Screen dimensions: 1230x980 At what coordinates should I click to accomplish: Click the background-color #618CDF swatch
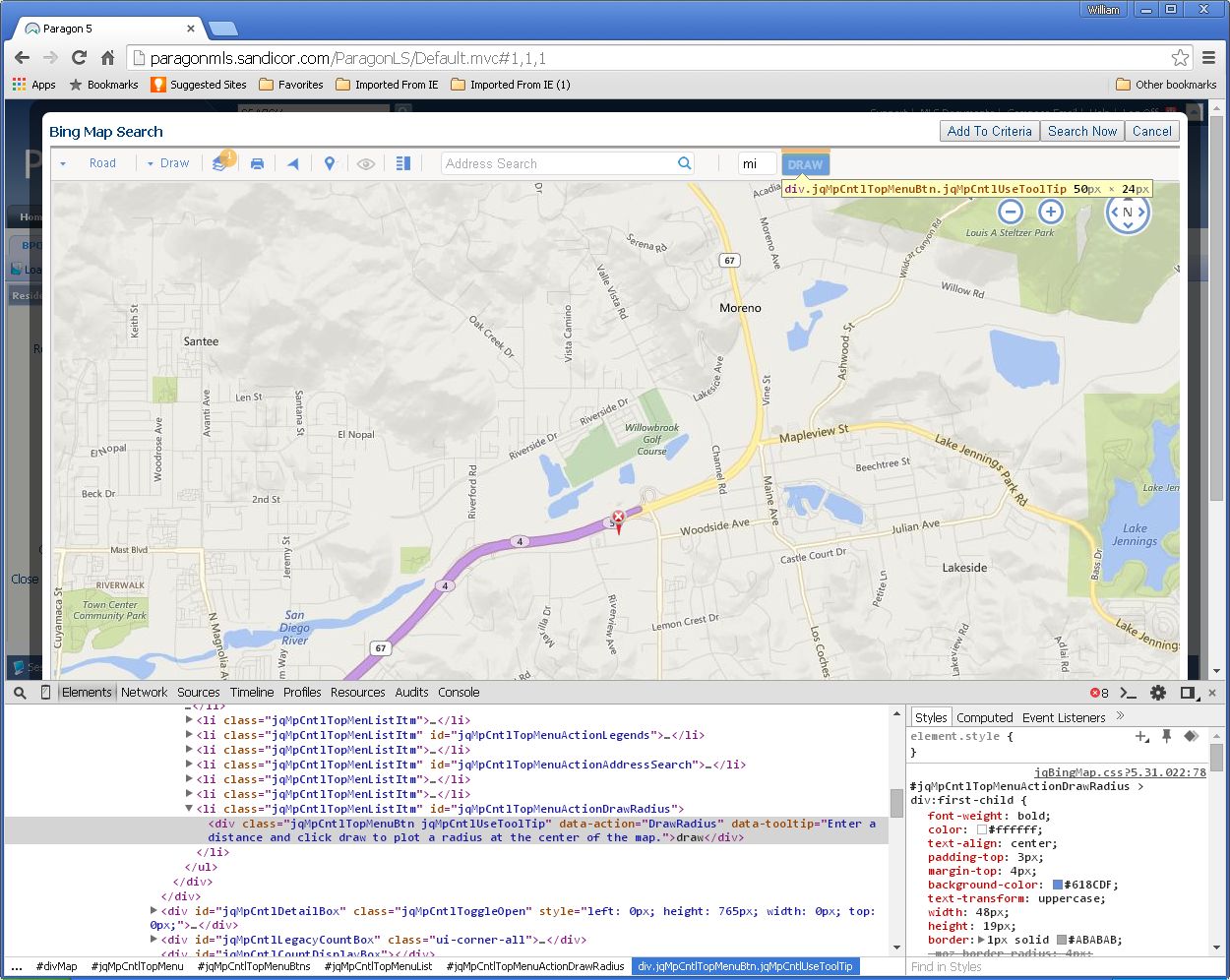[x=1058, y=885]
